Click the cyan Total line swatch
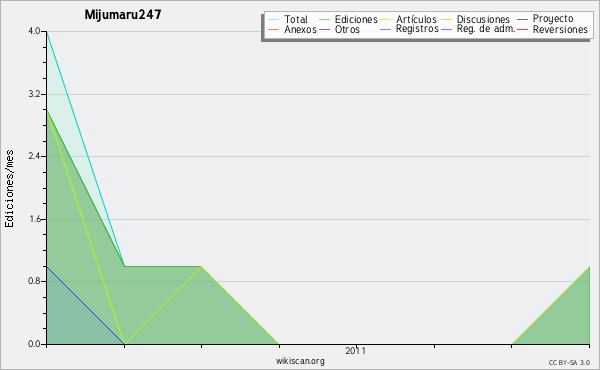600x370 pixels. pyautogui.click(x=274, y=19)
